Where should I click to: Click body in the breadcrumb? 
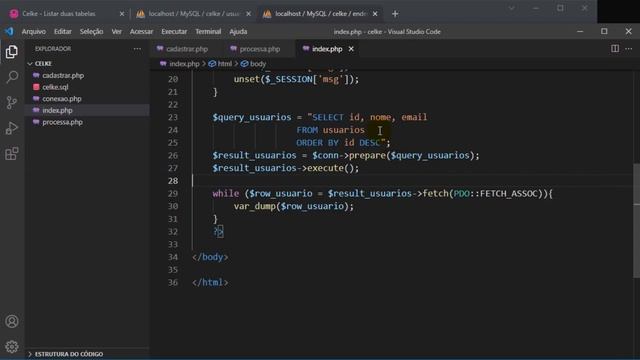[258, 64]
